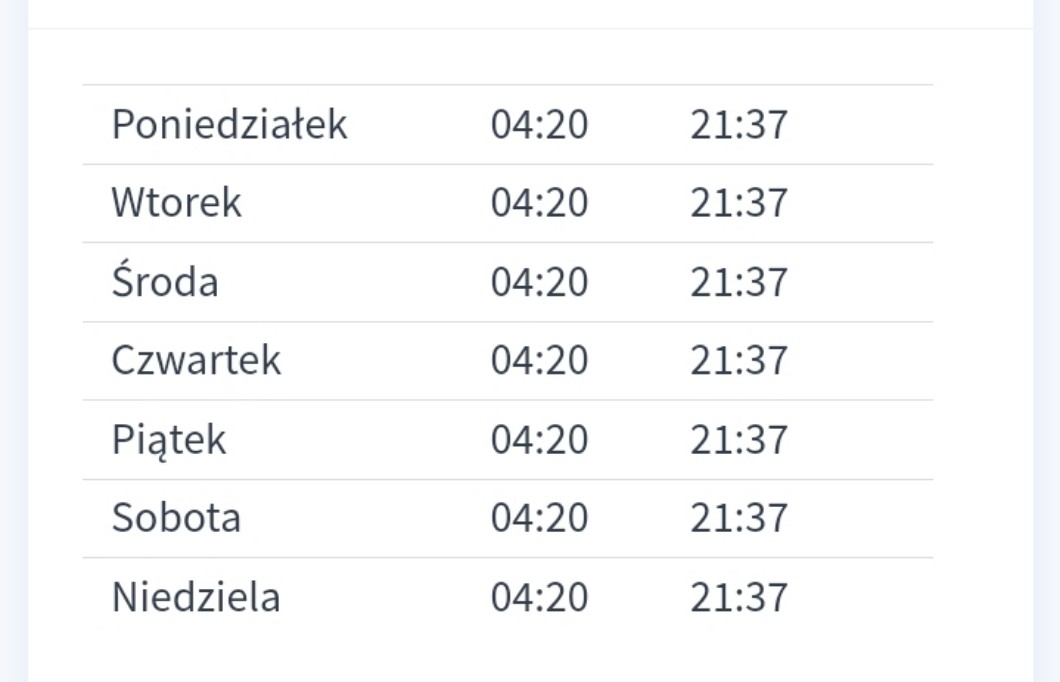Select Wtorek's 04:20 time
This screenshot has height=682, width=1060.
click(539, 203)
